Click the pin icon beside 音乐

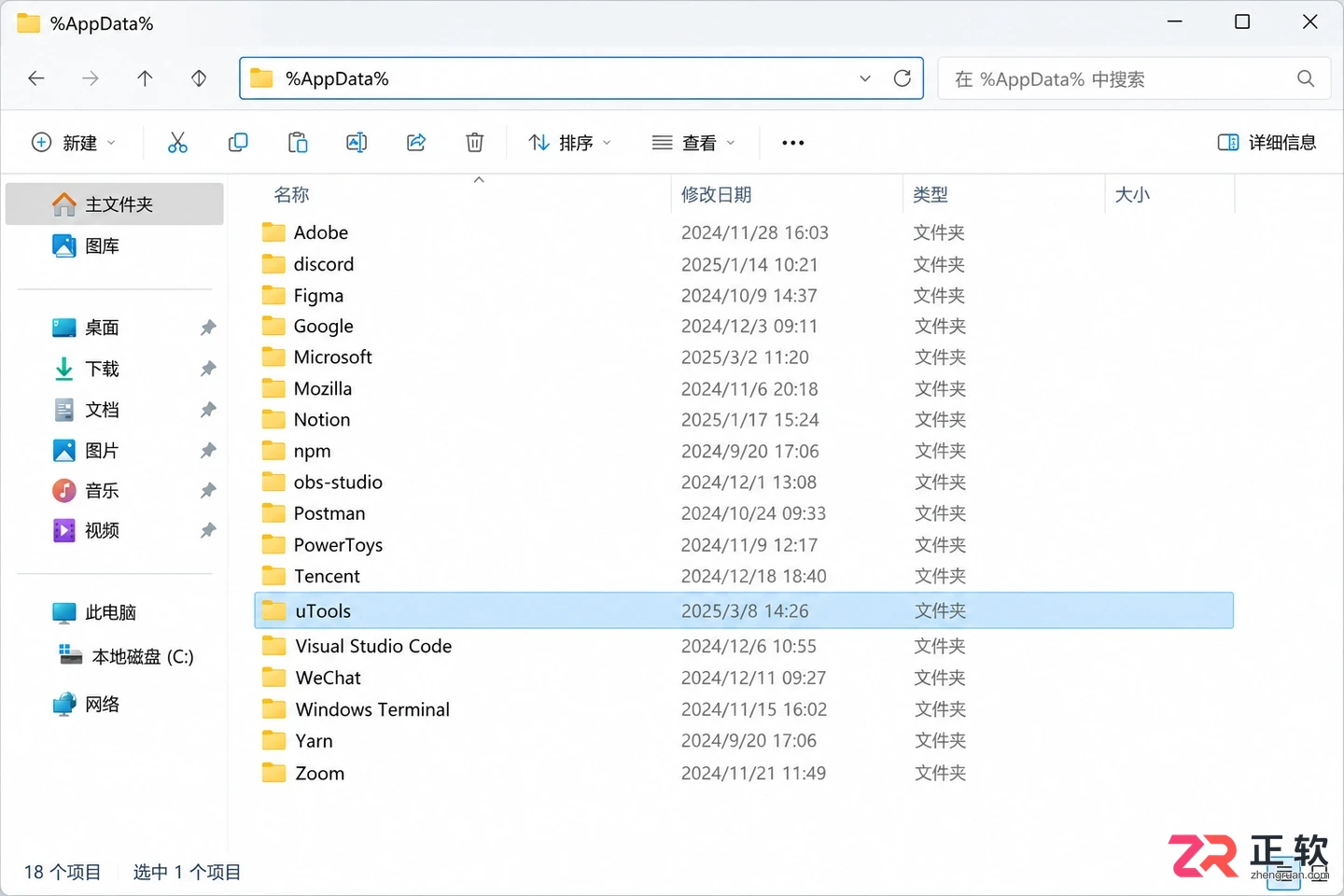(x=208, y=490)
